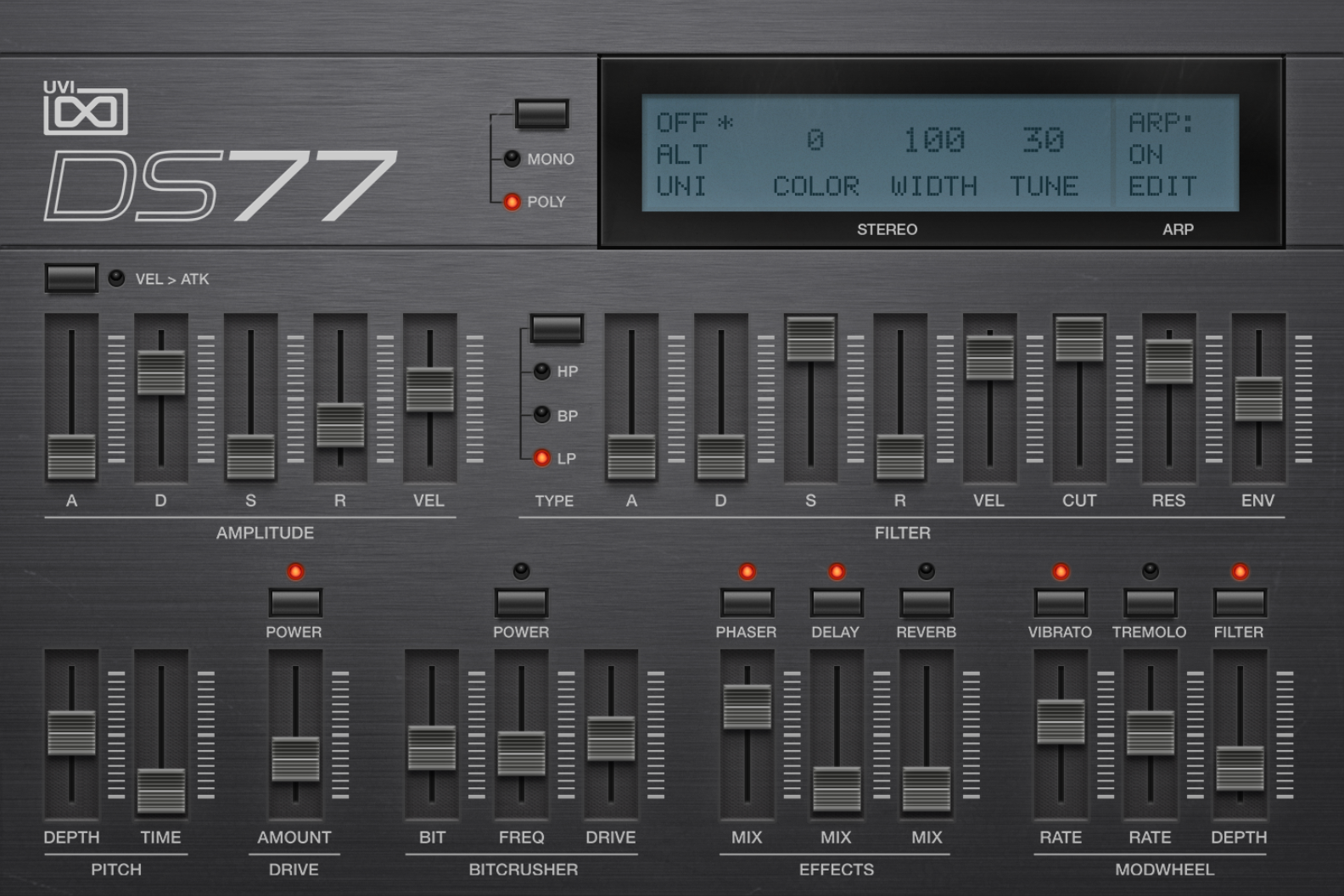
Task: Choose the HP filter type
Action: click(541, 372)
